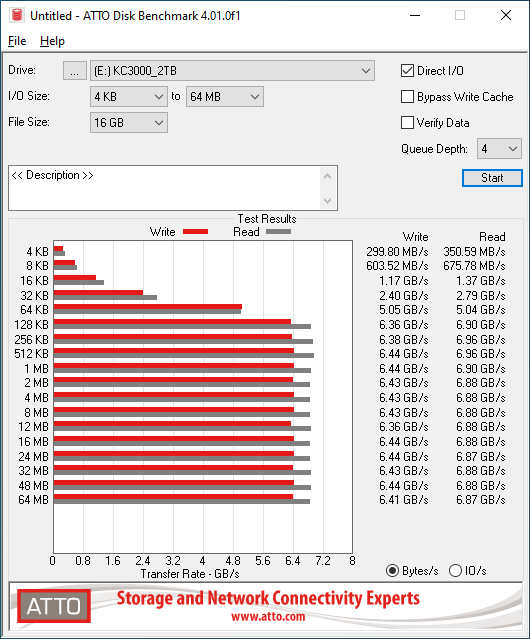Open the Help menu
Viewport: 530px width, 639px height.
point(52,41)
